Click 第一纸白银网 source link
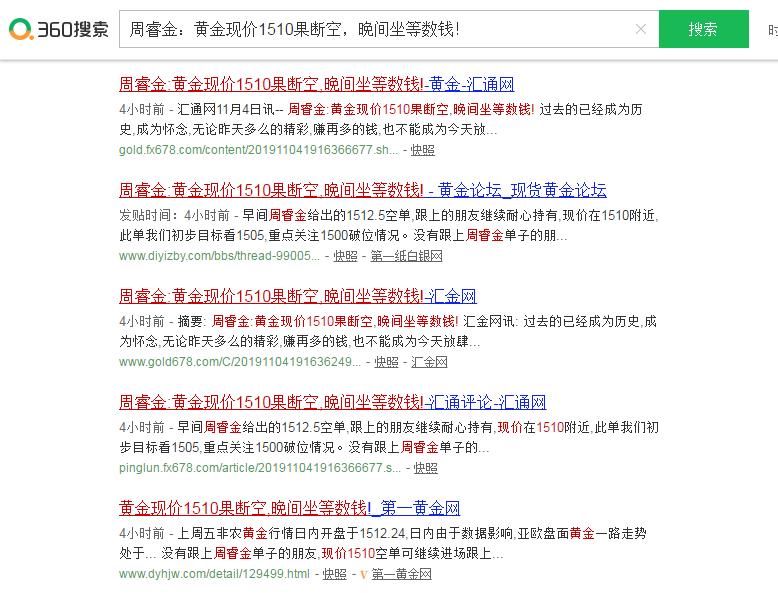 (x=406, y=256)
